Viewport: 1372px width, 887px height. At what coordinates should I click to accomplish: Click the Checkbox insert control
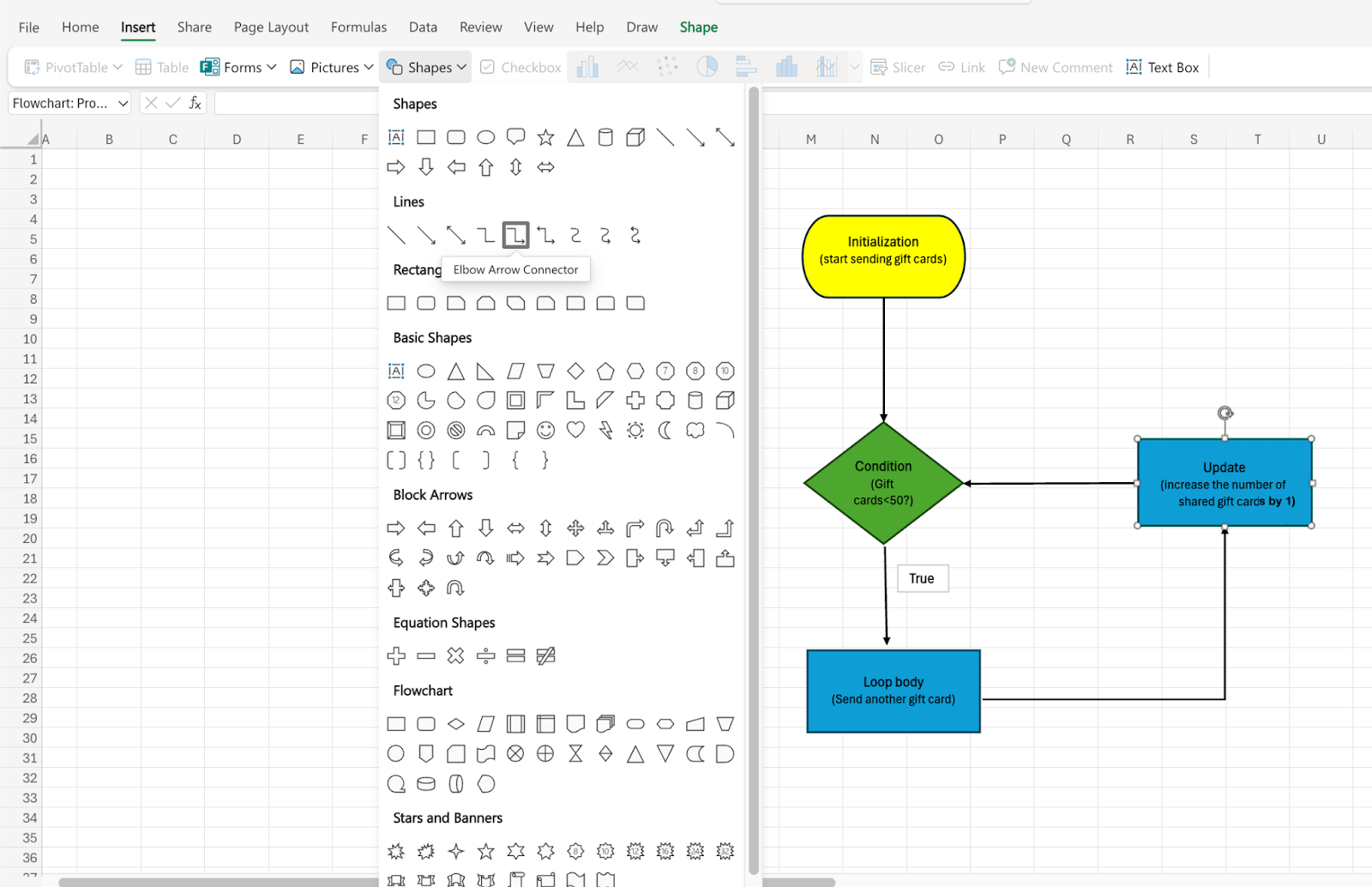point(521,68)
